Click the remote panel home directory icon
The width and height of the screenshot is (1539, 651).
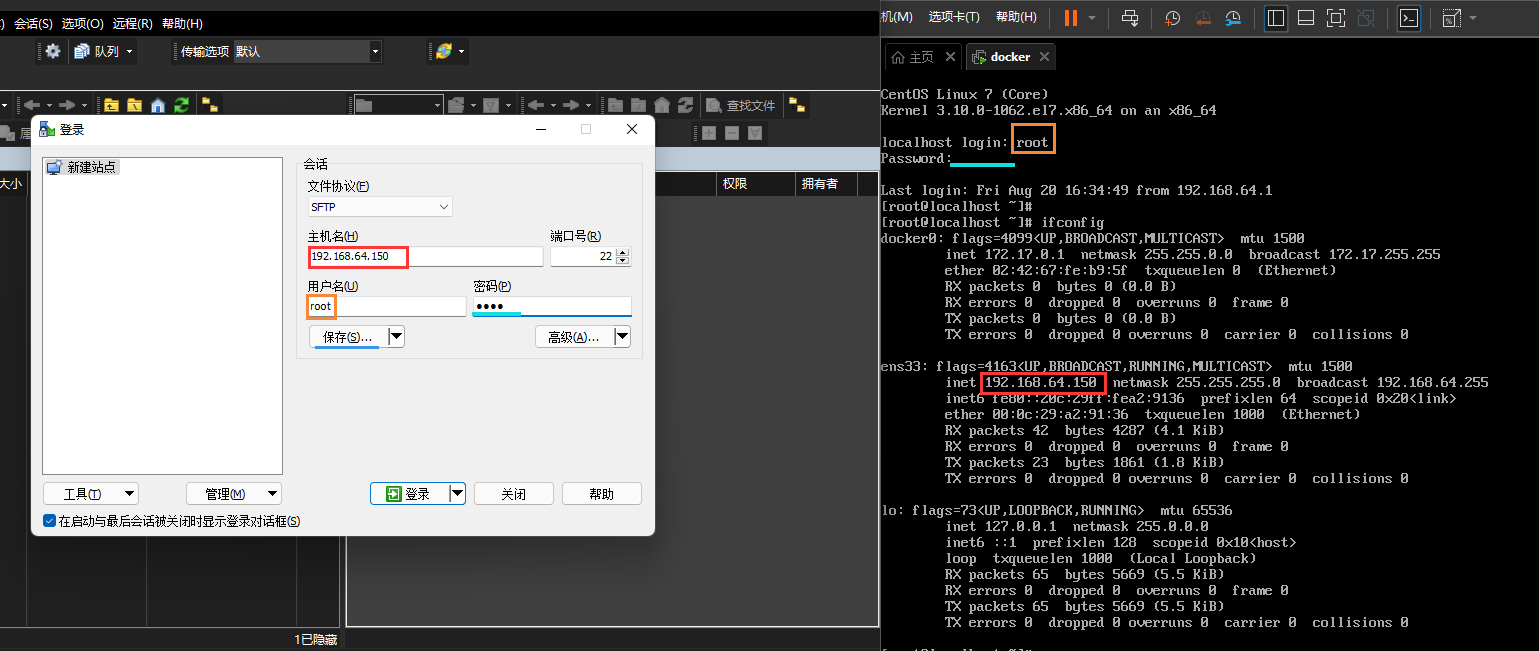tap(662, 105)
